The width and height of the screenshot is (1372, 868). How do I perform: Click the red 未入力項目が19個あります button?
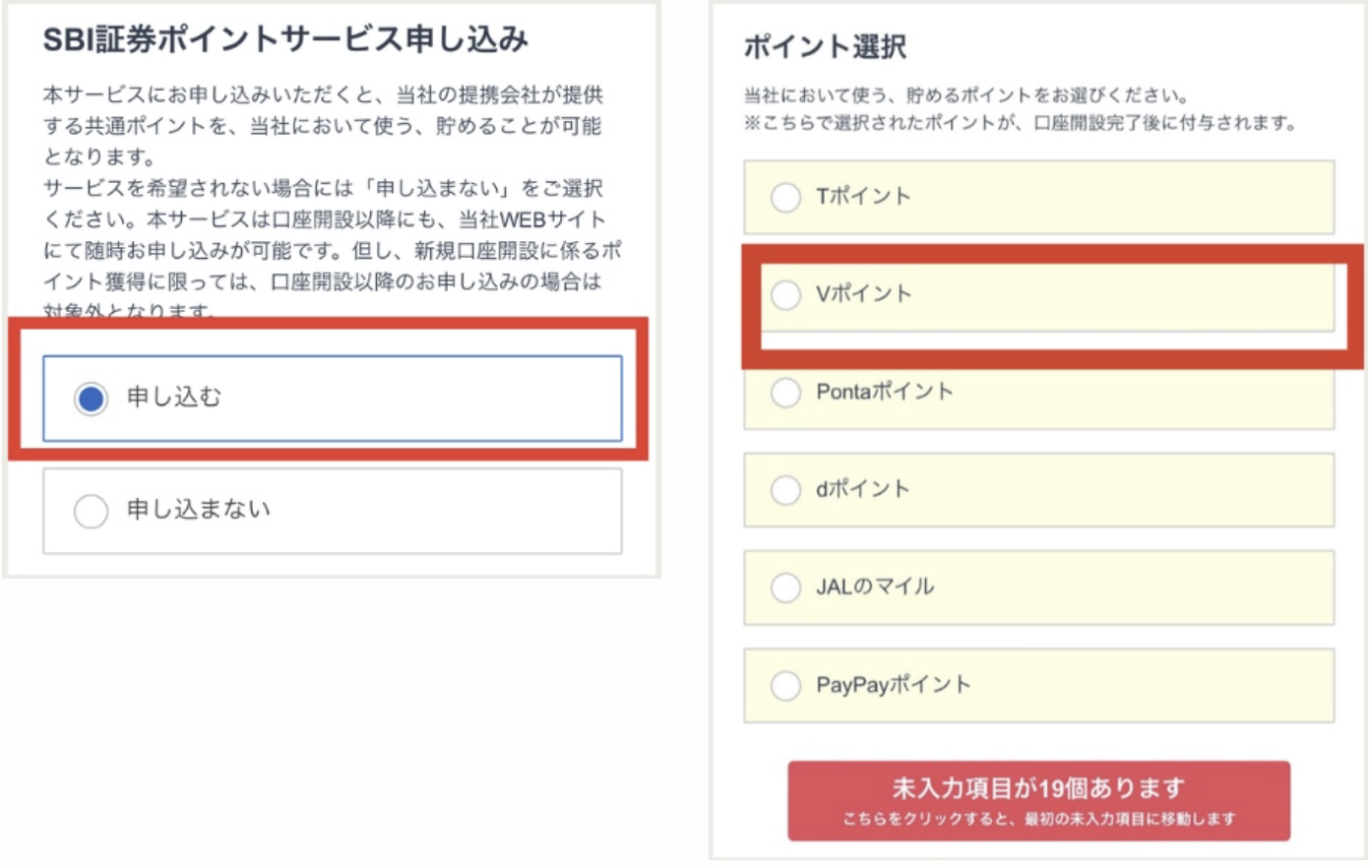click(1038, 799)
